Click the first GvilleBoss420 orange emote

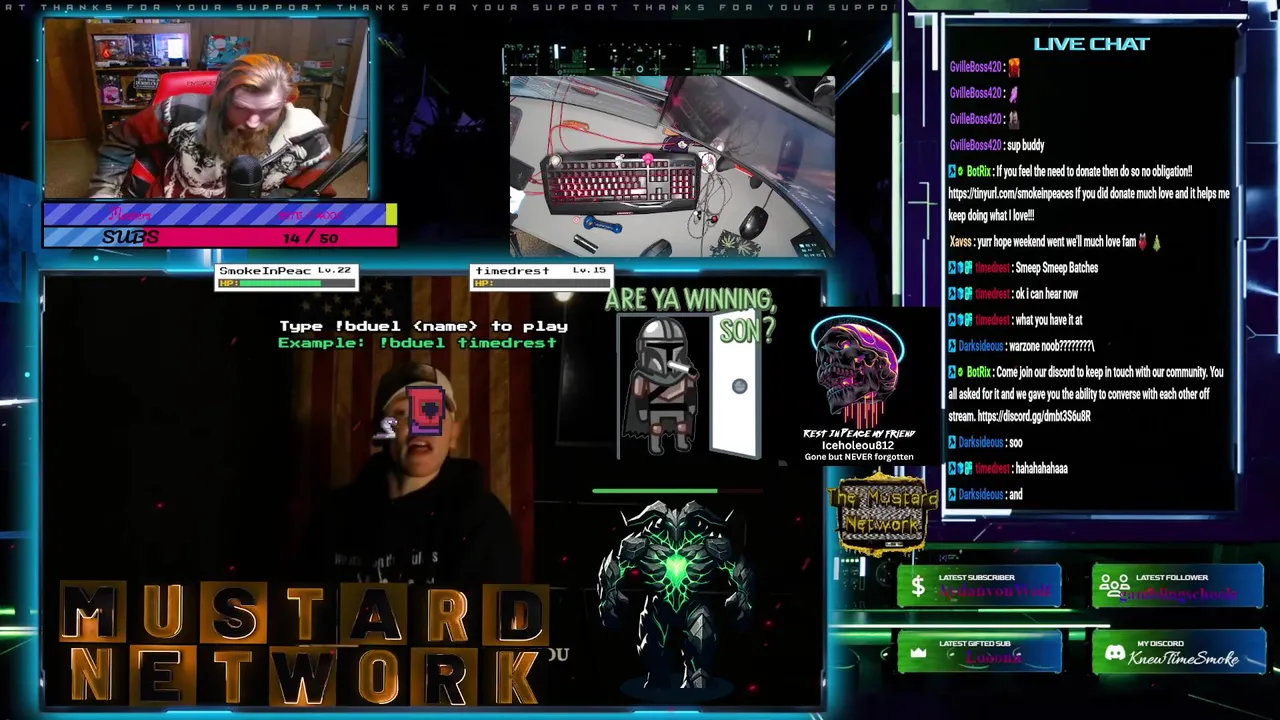pos(1013,67)
